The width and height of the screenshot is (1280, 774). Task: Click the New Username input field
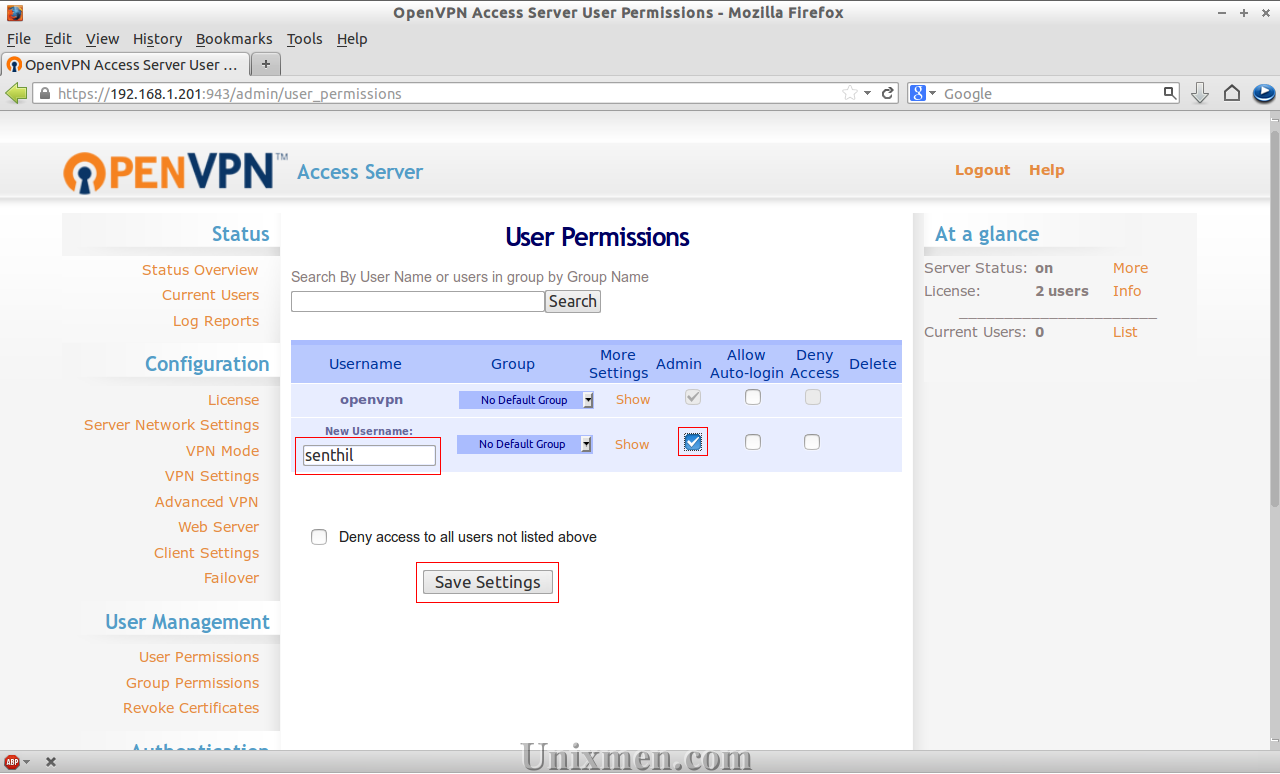click(x=369, y=455)
